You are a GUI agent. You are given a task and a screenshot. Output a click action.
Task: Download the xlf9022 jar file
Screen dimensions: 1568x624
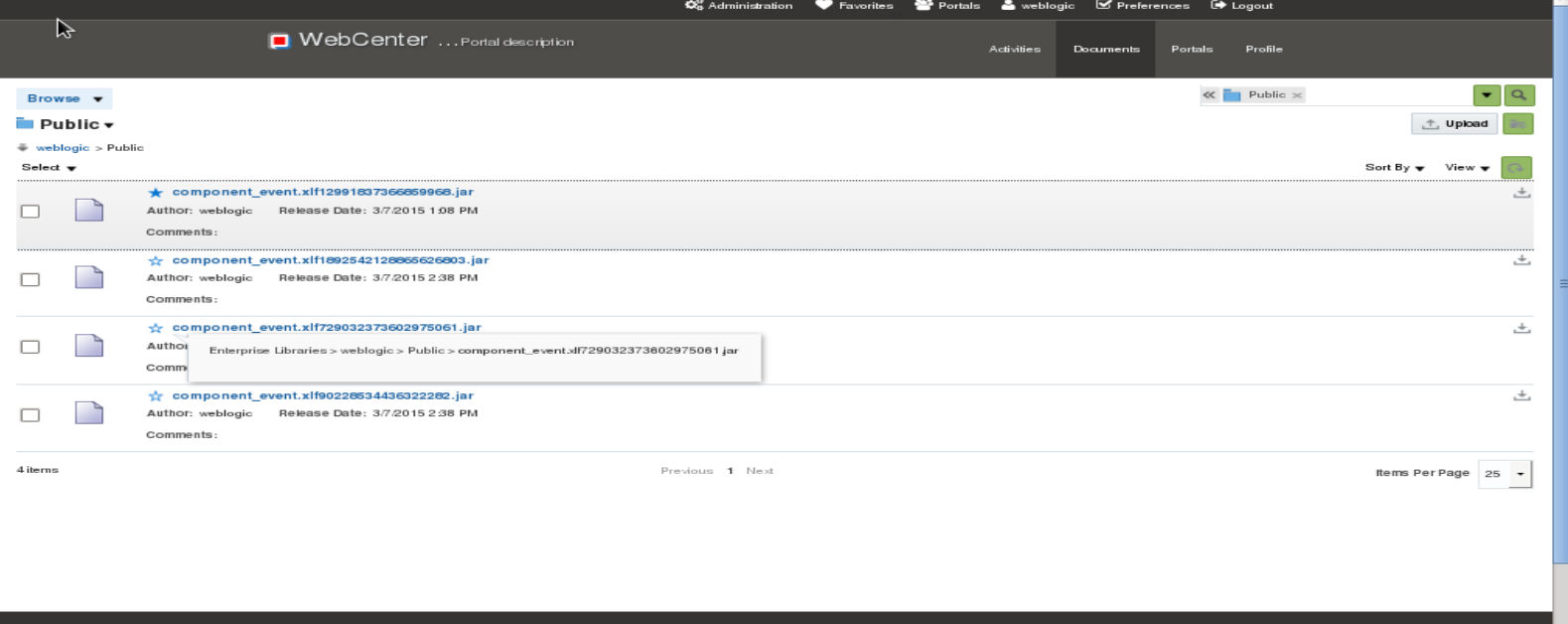coord(1521,395)
